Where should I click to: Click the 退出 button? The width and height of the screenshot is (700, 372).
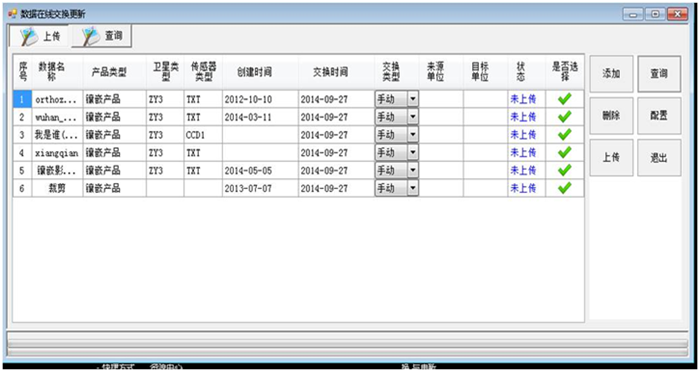tap(659, 158)
